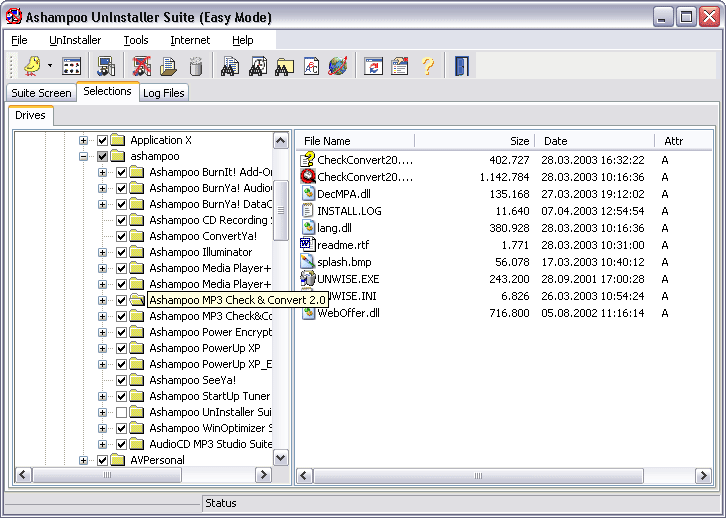Expand Ashampoo Illuminator node

tap(102, 253)
